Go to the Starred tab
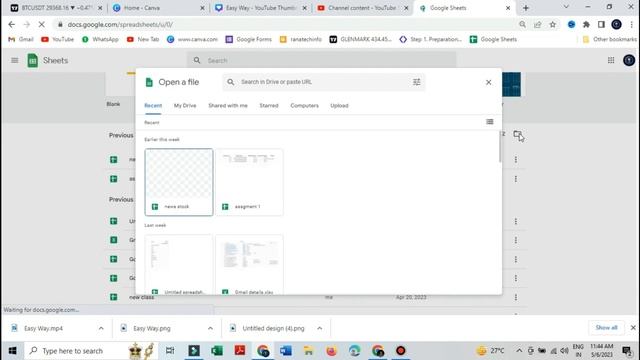 (269, 106)
